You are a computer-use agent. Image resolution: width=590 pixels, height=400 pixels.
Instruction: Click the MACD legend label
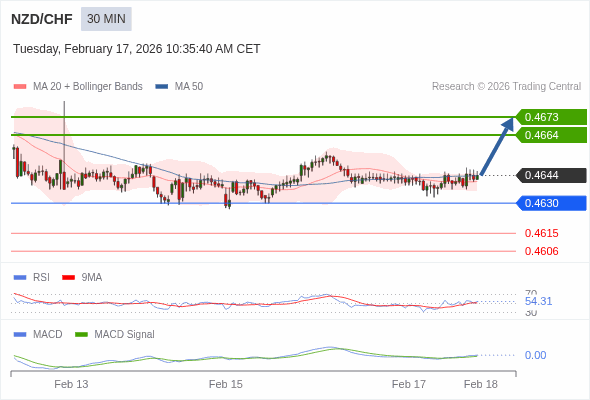48,335
